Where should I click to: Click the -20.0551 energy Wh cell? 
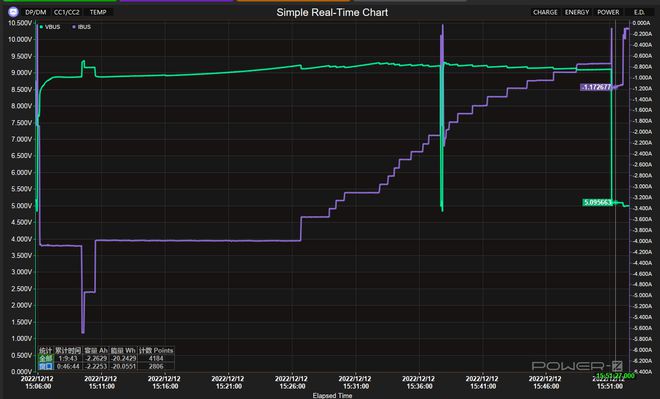(x=123, y=366)
